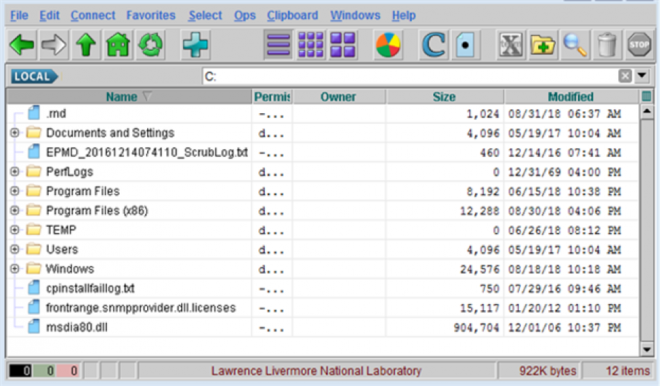Expand the Documents and Settings folder
The image size is (660, 386).
(15, 133)
